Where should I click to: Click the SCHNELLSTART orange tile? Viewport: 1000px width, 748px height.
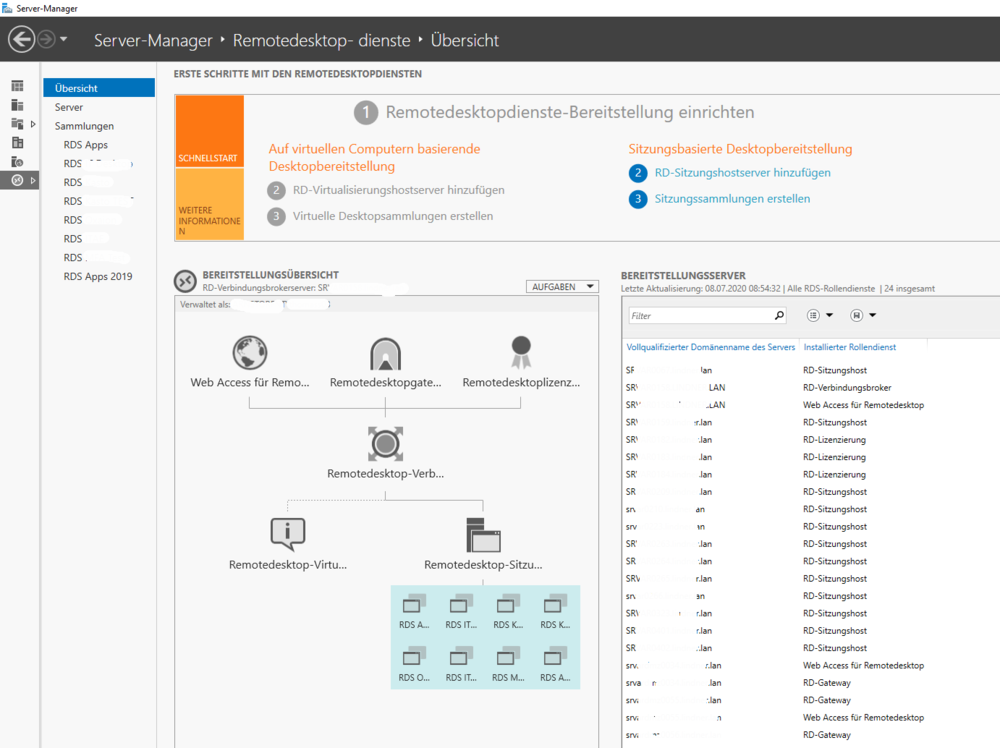[209, 131]
